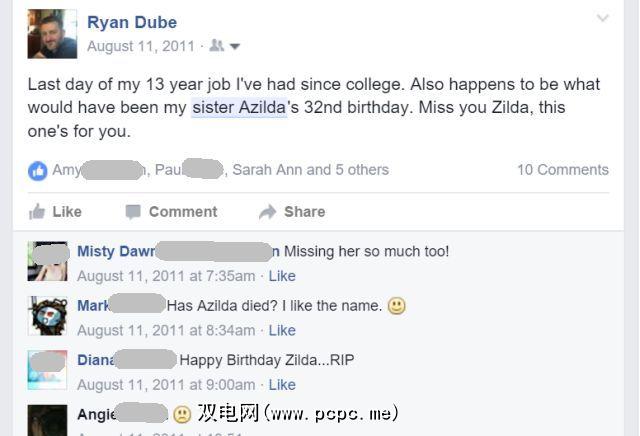Click Mark's comment avatar icon
Viewport: 640px width, 436px height.
pos(47,315)
